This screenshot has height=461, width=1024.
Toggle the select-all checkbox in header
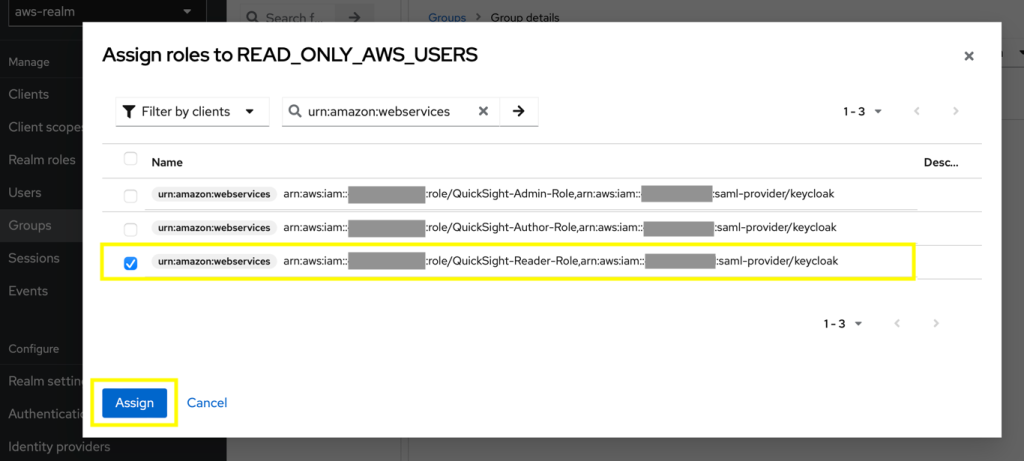coord(131,158)
